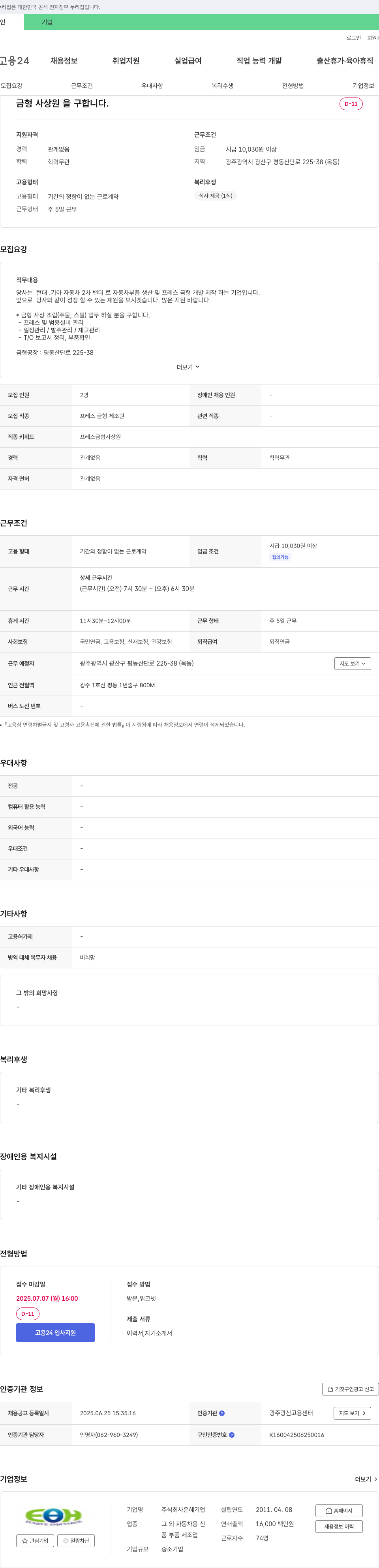Select the 기업 tab at top
The image size is (379, 1568).
47,22
